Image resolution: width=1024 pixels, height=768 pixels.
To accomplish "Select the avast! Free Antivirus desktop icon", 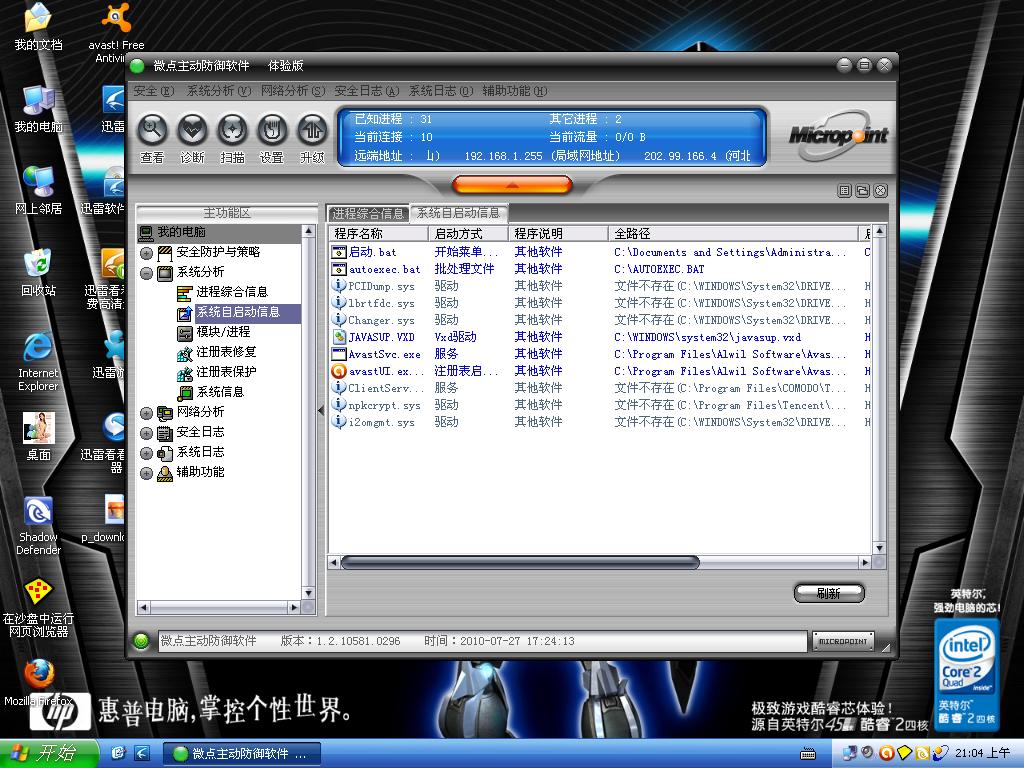I will pos(116,33).
